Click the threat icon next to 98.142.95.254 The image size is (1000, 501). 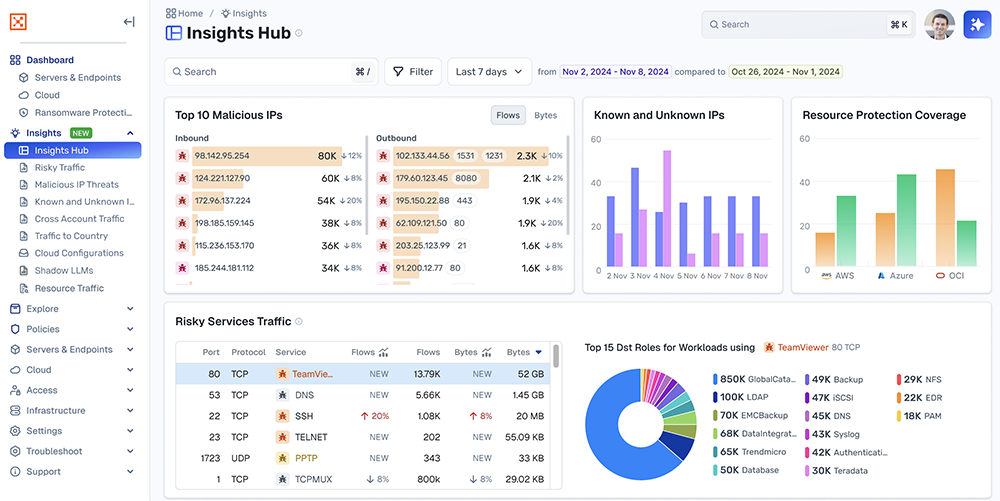(182, 156)
